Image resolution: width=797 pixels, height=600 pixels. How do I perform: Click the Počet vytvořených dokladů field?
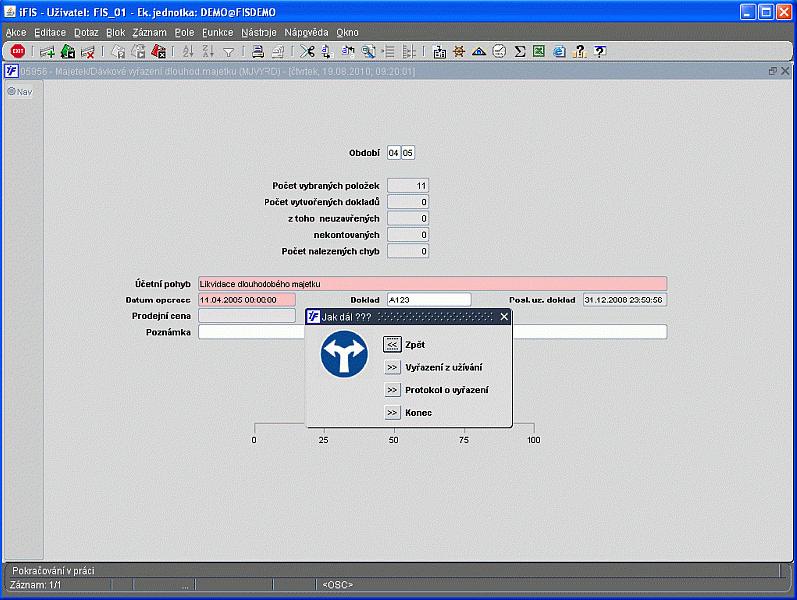pos(408,202)
